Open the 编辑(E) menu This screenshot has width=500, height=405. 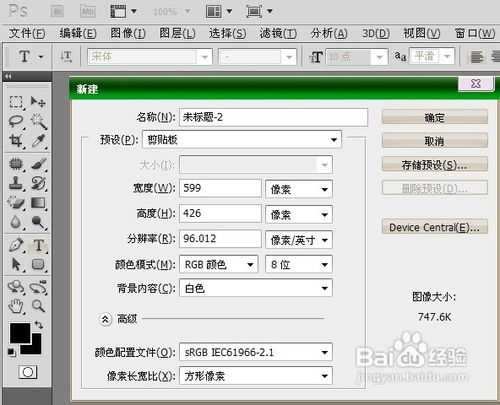tap(78, 33)
